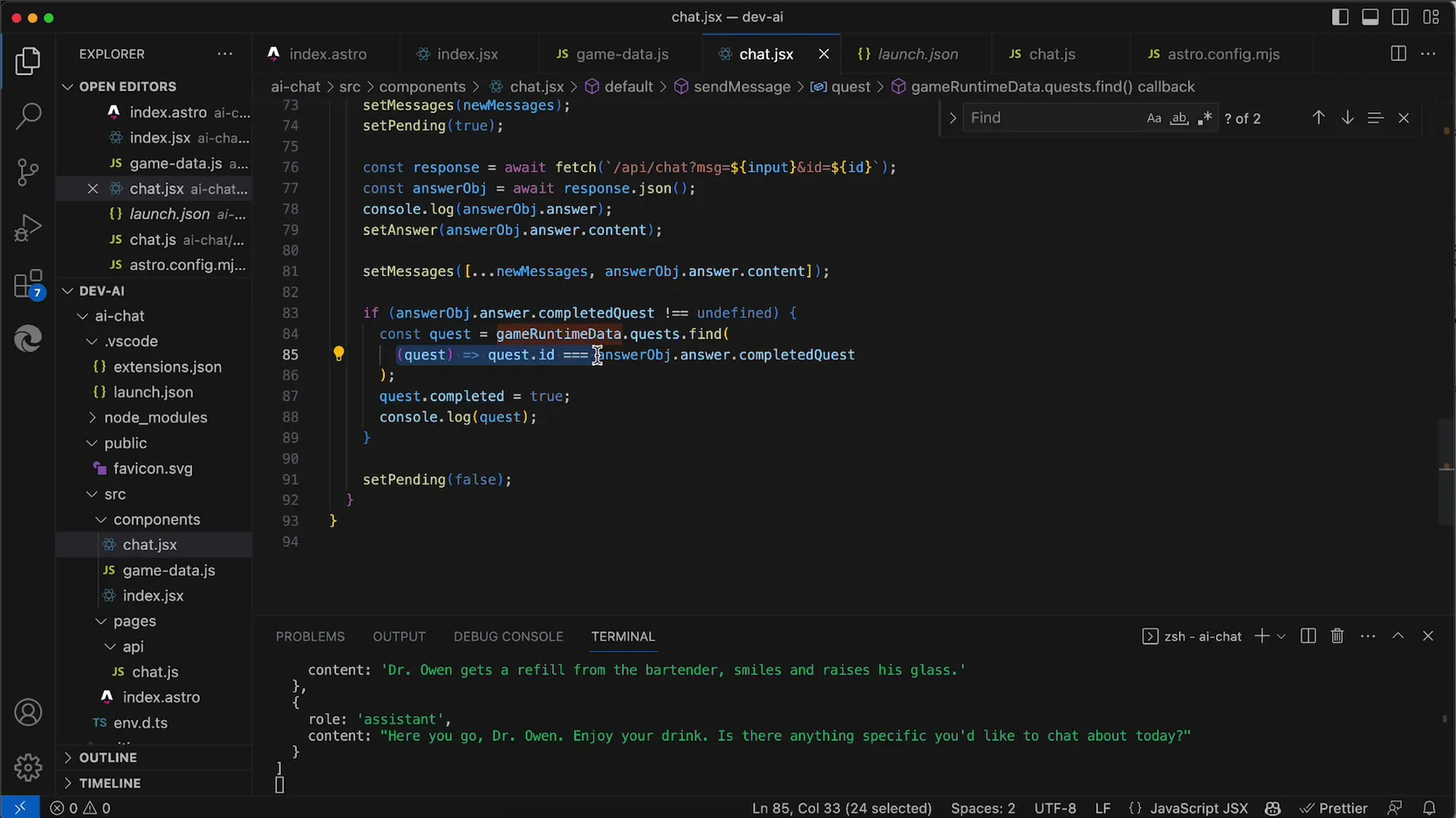Screen dimensions: 1456x818
Task: Click Prettier formatter status item
Action: coord(1334,808)
